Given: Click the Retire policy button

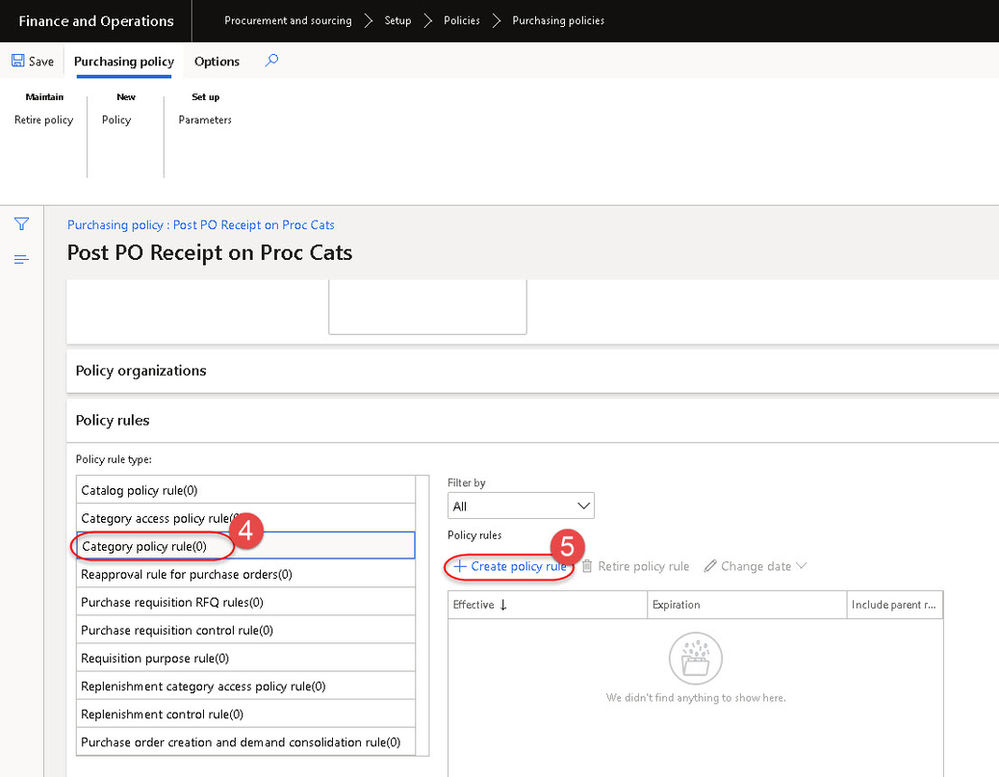Looking at the screenshot, I should coord(43,119).
